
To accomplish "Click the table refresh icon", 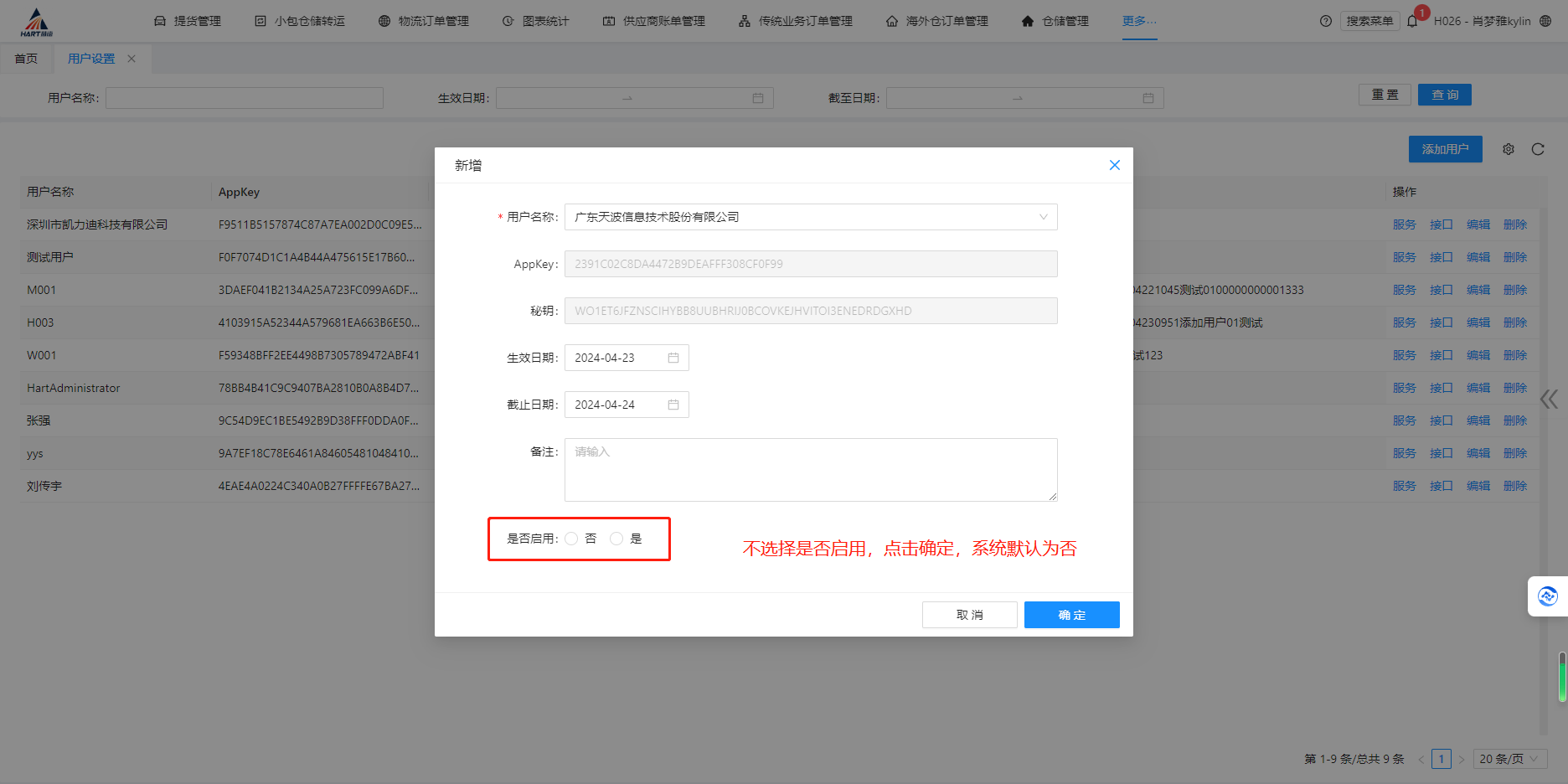I will 1538,149.
